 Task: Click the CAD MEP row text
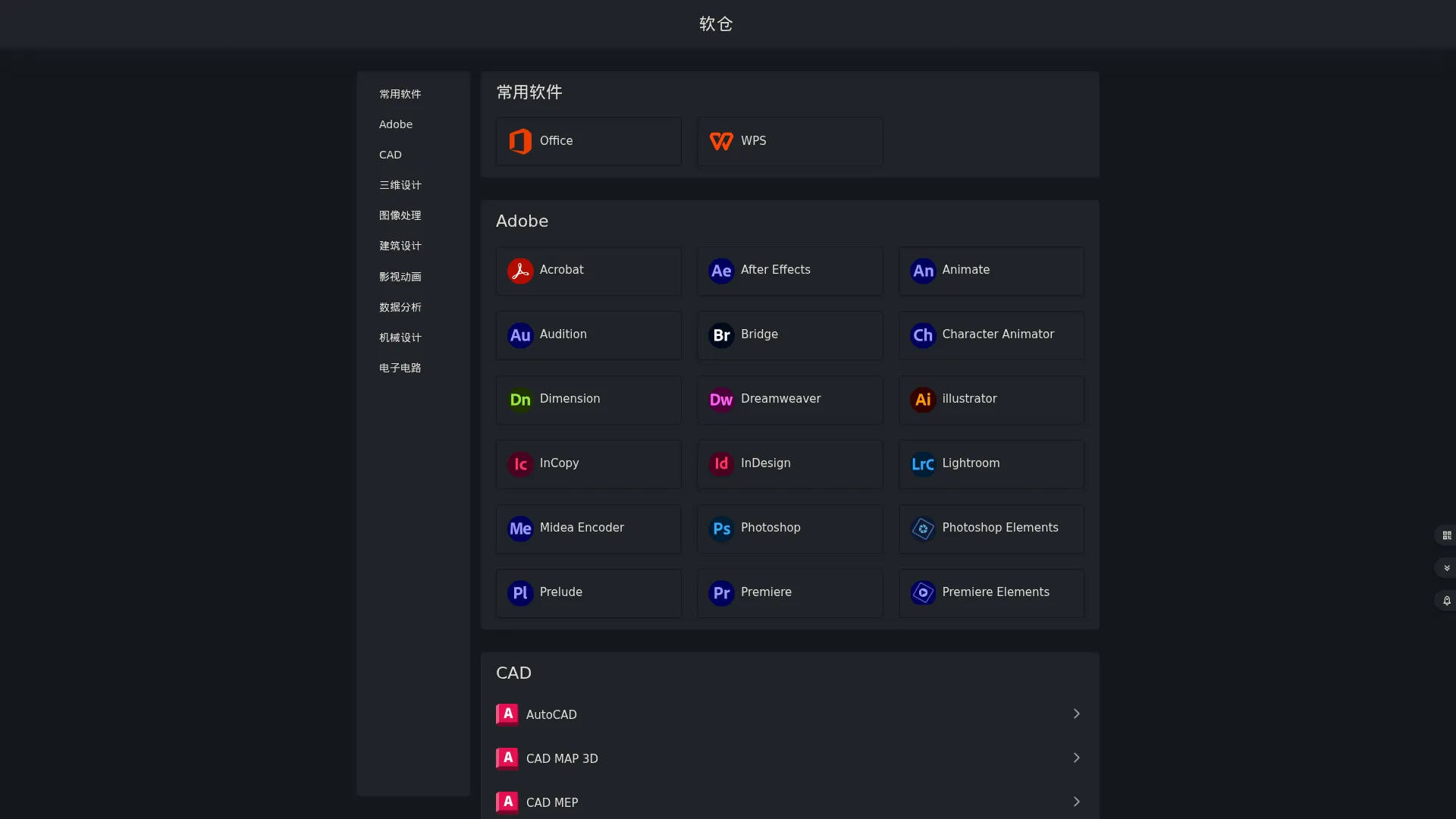tap(552, 803)
